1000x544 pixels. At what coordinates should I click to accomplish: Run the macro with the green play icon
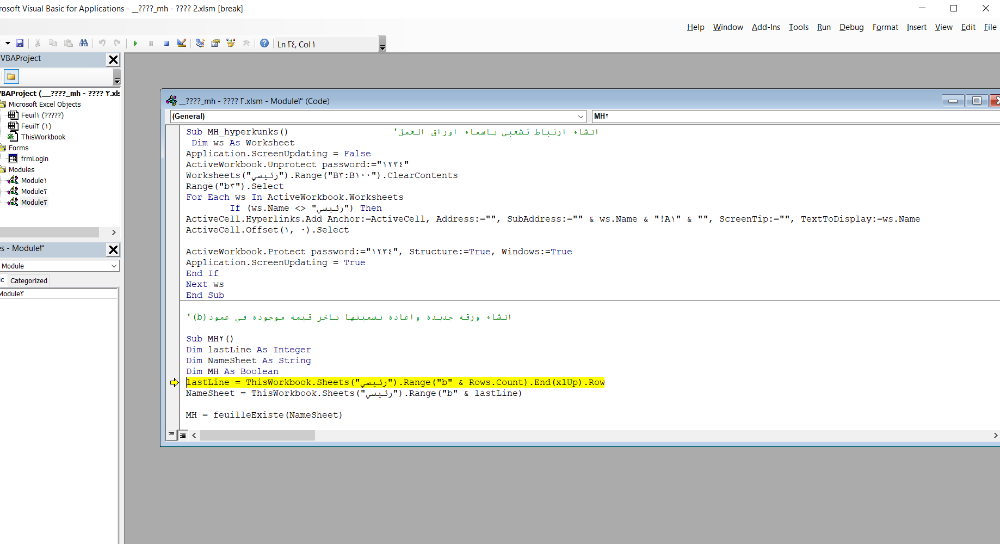135,43
